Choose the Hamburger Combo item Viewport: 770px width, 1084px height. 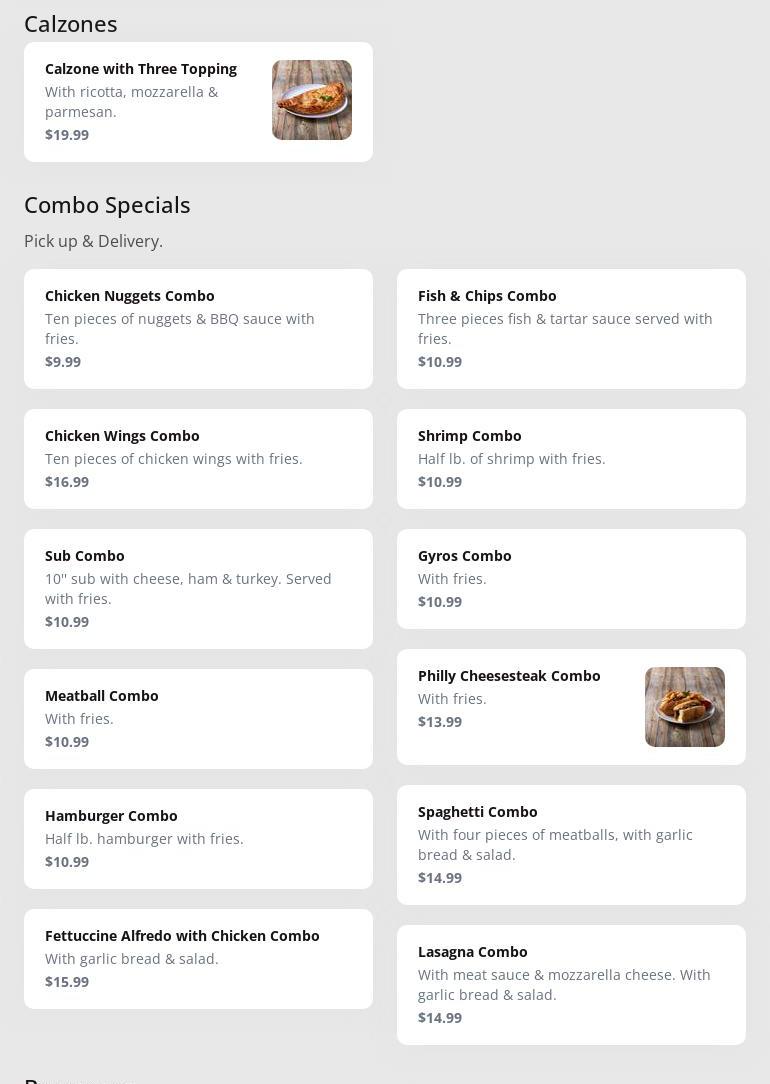click(198, 839)
